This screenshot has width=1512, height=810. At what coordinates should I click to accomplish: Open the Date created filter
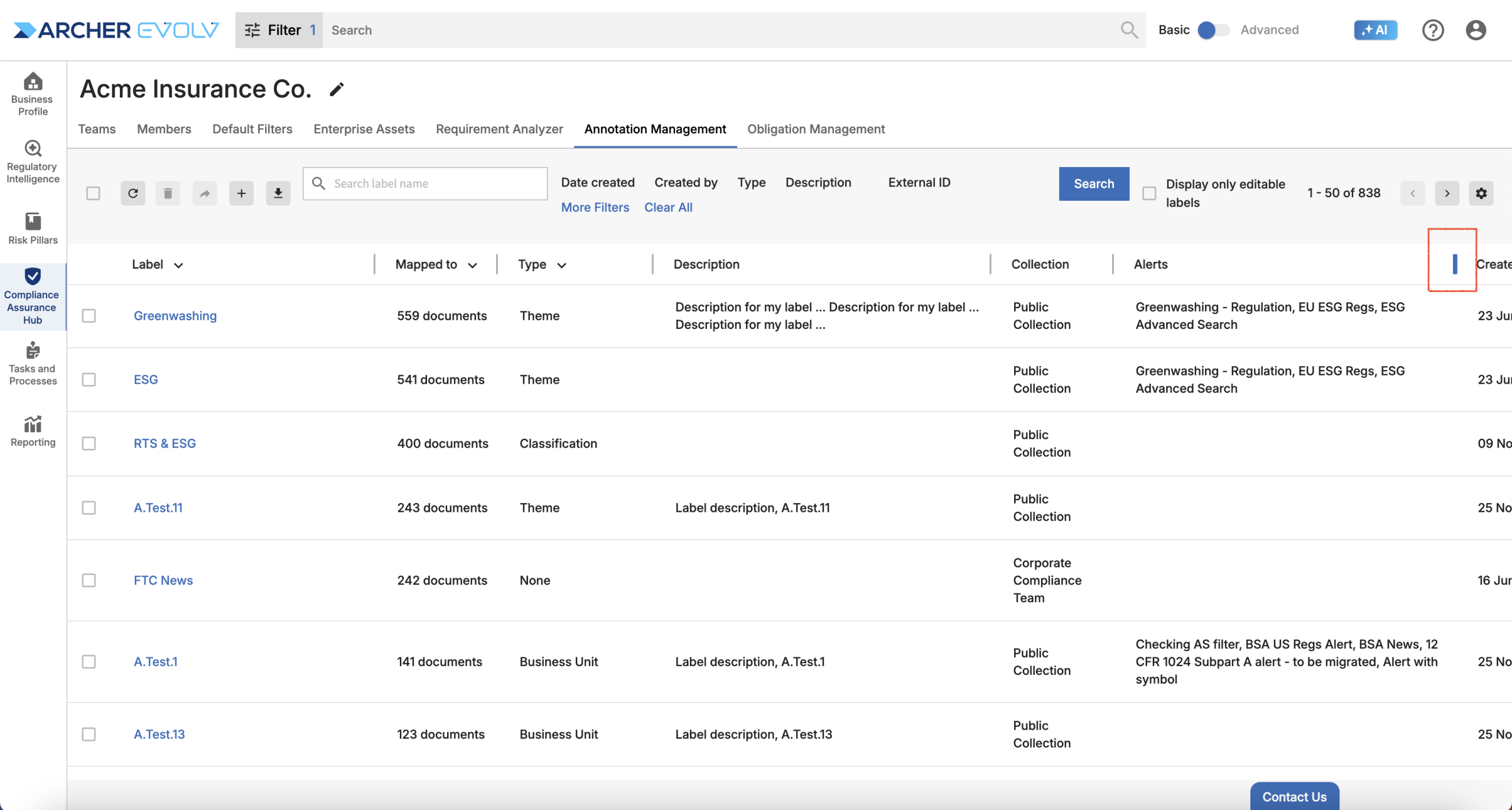[598, 182]
